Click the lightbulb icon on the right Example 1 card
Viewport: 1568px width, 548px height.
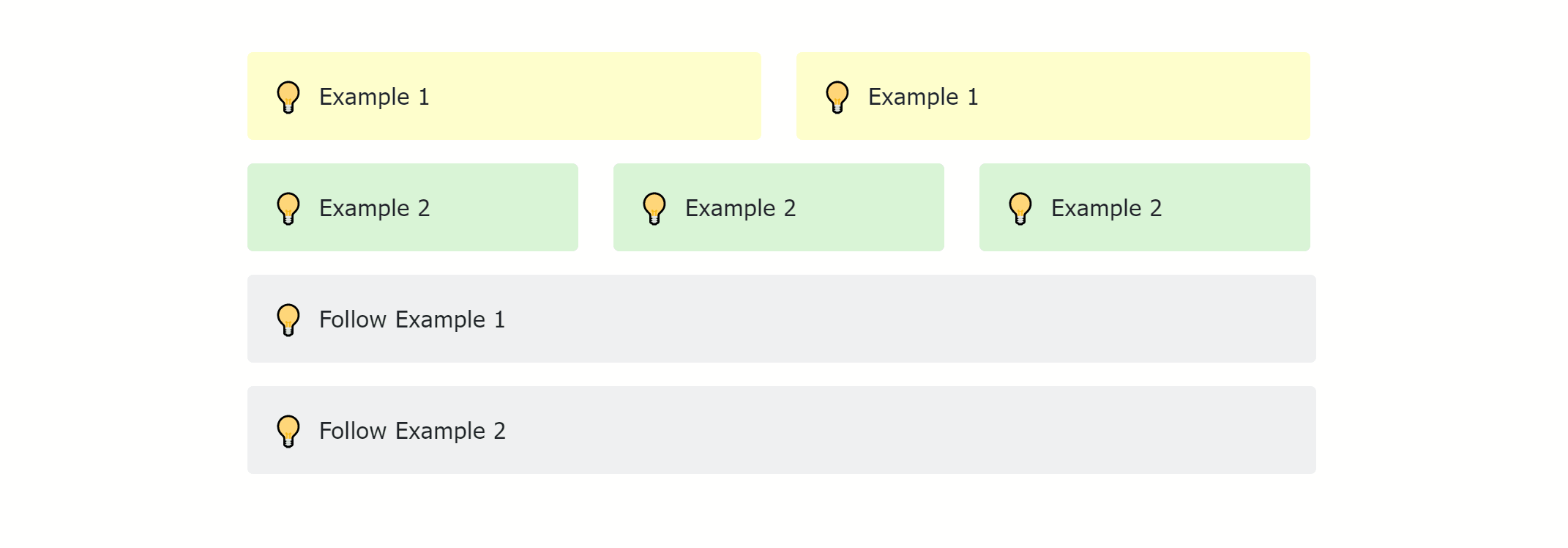point(836,95)
